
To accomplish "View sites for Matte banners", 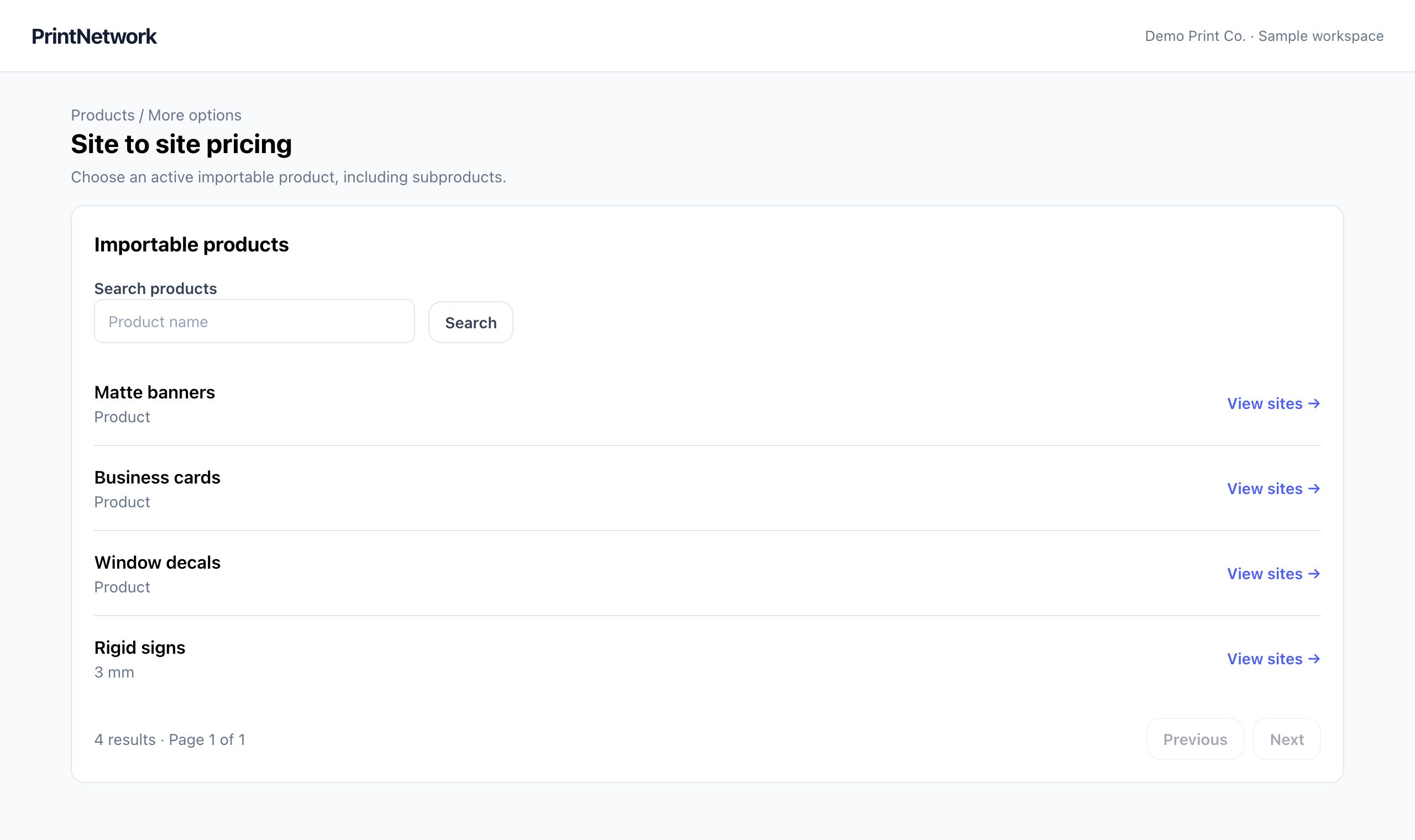I will click(1273, 403).
